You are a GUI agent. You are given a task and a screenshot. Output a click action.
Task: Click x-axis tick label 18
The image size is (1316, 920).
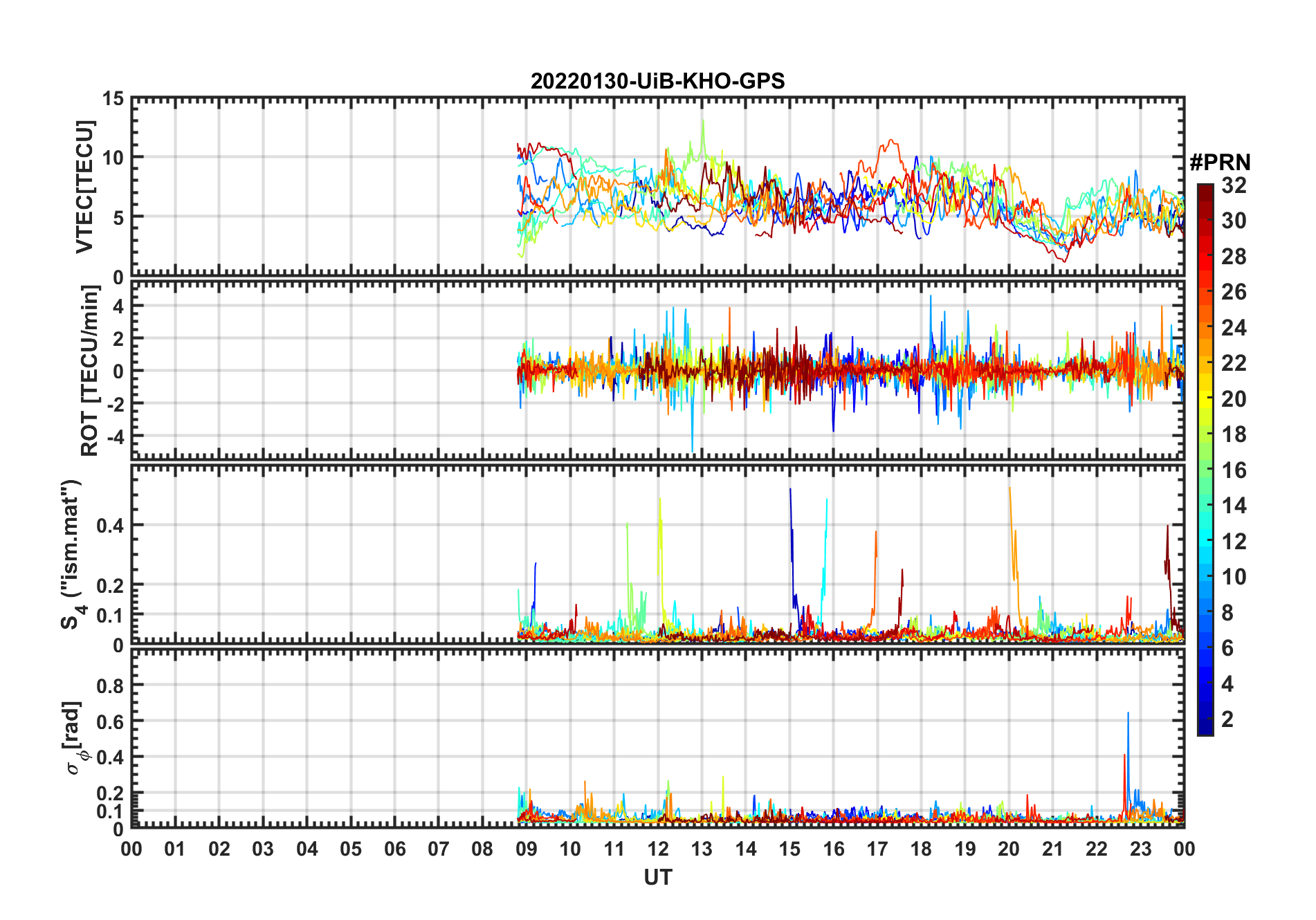point(921,849)
